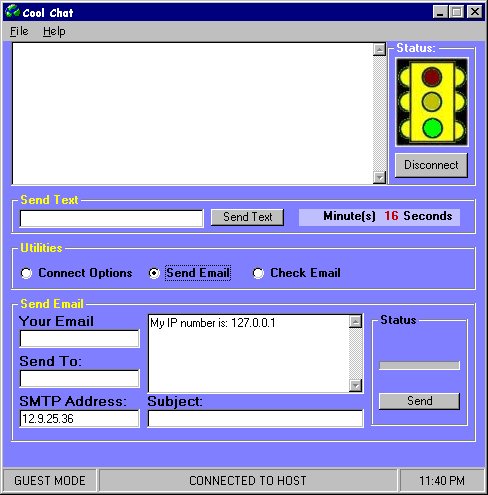Click the yellow middle traffic light
This screenshot has height=495, width=488.
click(x=432, y=102)
